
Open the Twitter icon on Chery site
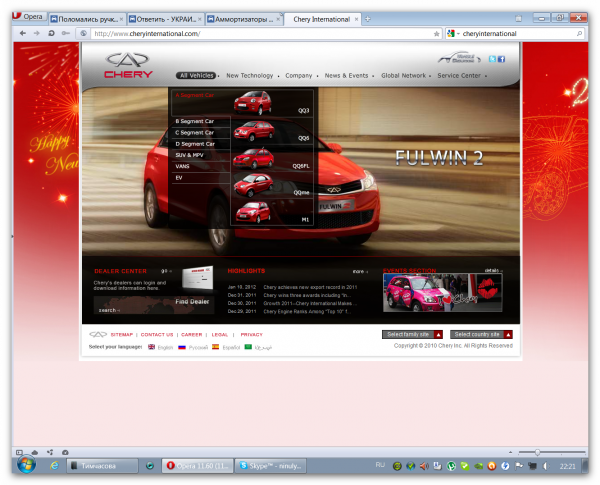[x=492, y=59]
